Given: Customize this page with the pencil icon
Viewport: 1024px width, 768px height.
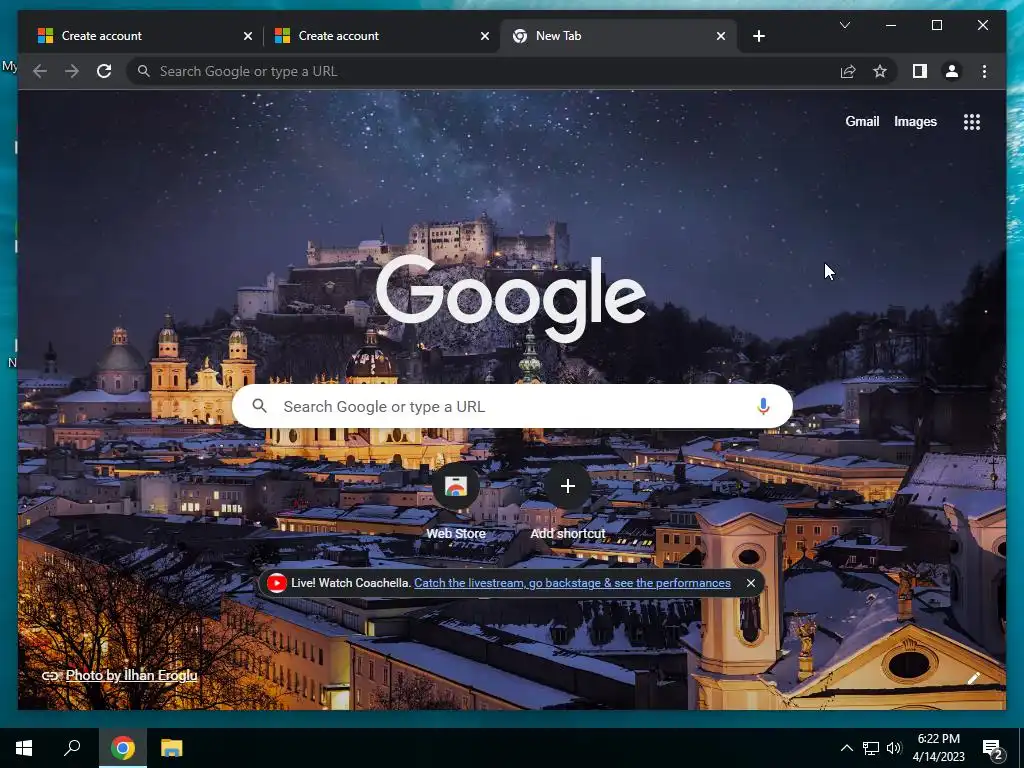Looking at the screenshot, I should pos(973,679).
